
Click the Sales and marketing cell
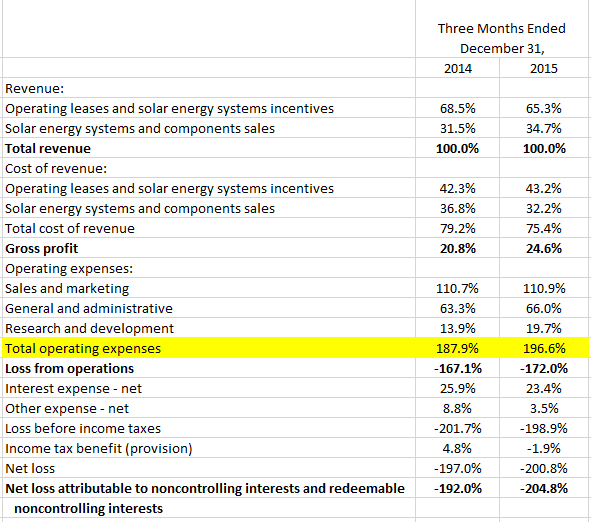(x=209, y=288)
